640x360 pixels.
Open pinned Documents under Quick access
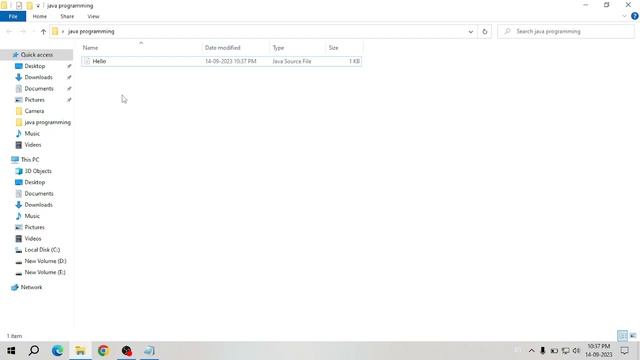(39, 89)
